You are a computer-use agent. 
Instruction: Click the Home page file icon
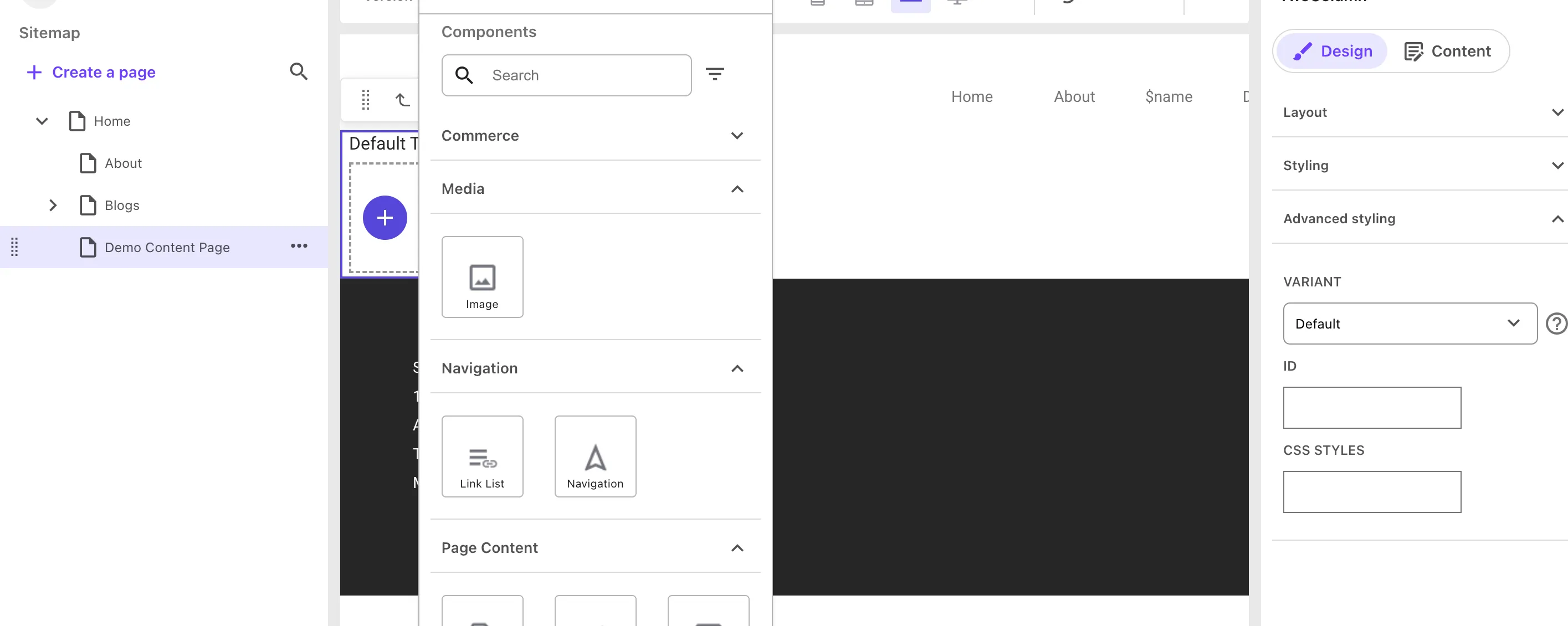pyautogui.click(x=78, y=121)
